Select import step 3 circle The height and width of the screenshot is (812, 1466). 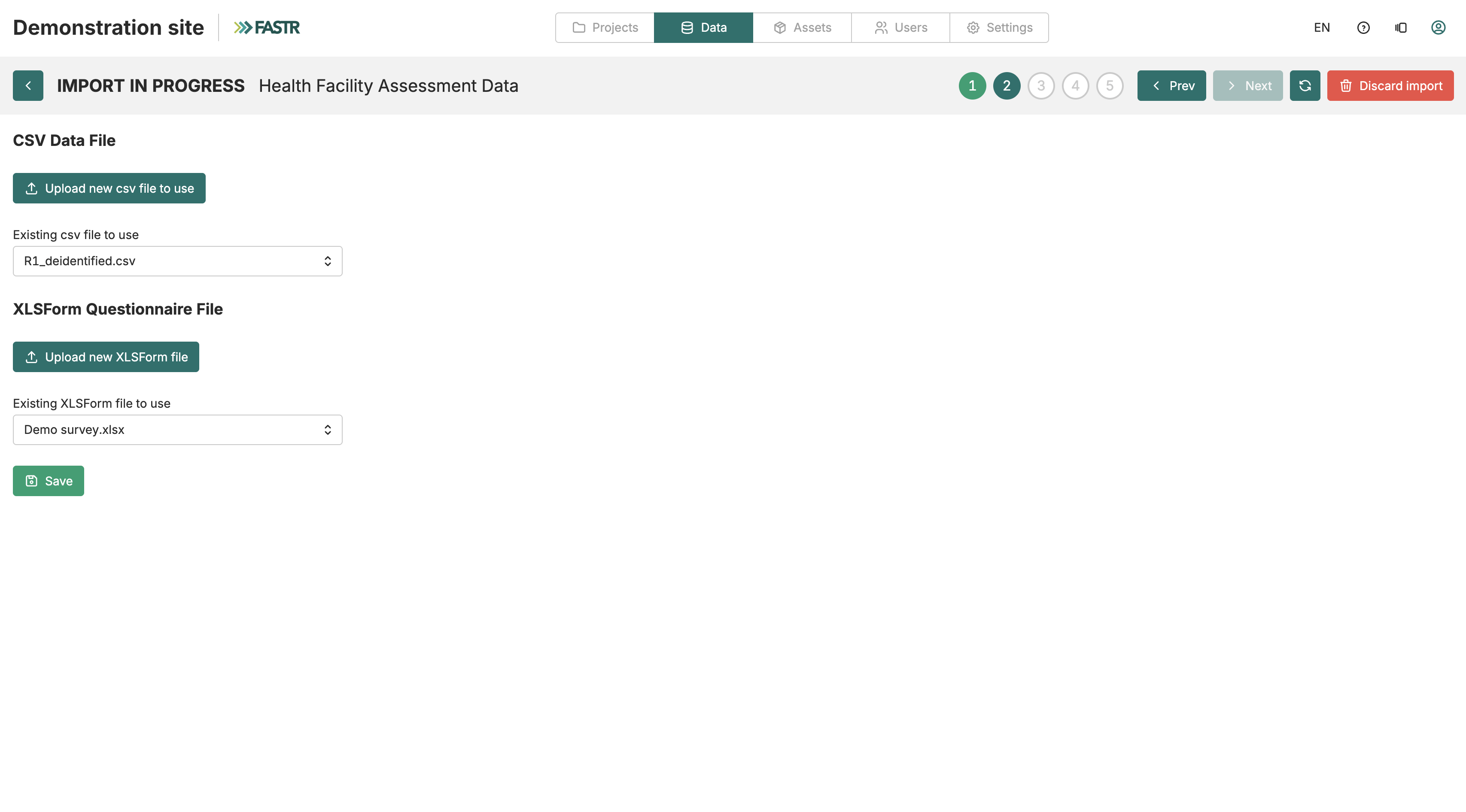click(1041, 86)
